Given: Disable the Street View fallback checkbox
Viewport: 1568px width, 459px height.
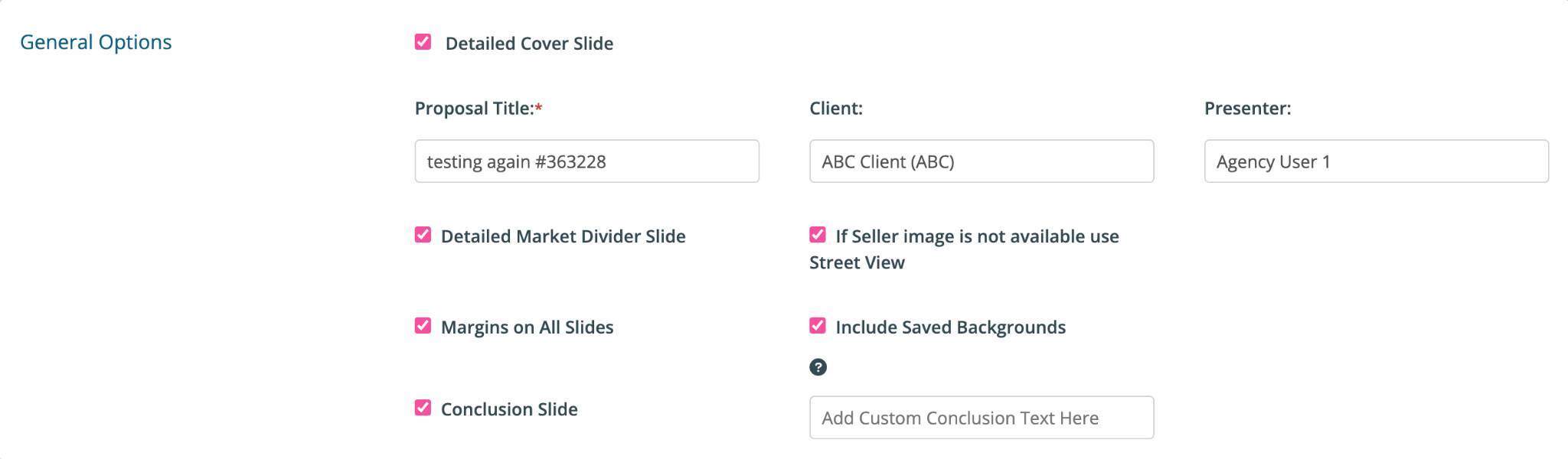Looking at the screenshot, I should coord(818,235).
